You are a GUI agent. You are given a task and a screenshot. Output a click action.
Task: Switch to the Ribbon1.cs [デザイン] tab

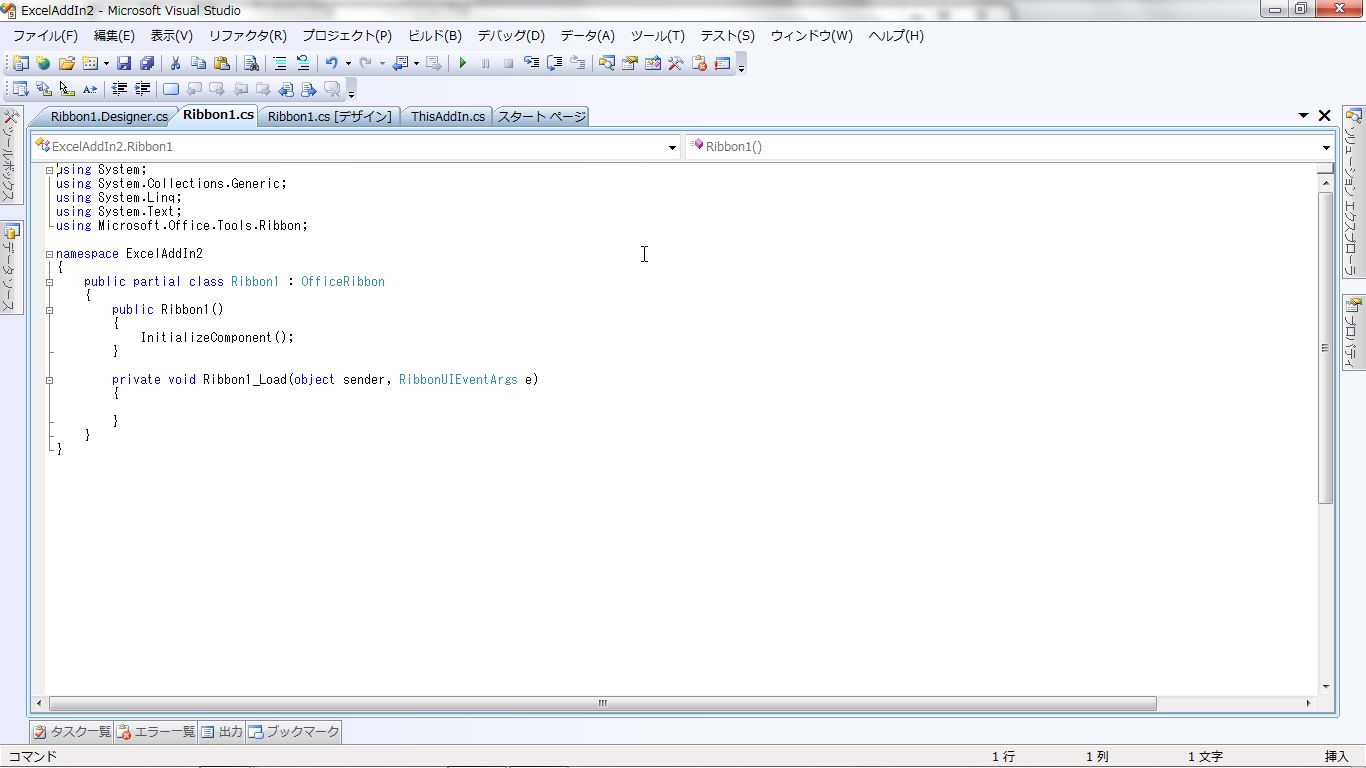tap(329, 116)
